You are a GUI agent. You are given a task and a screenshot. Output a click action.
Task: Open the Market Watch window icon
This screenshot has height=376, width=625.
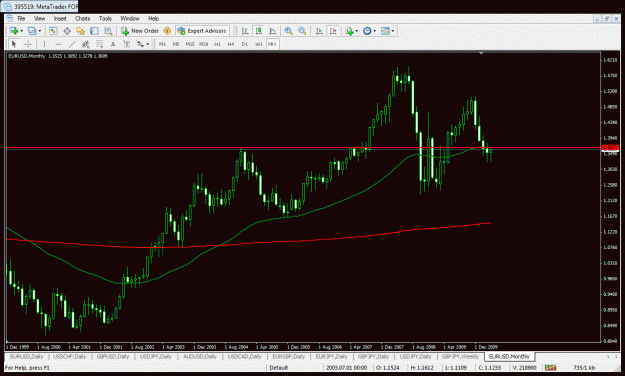[53, 31]
